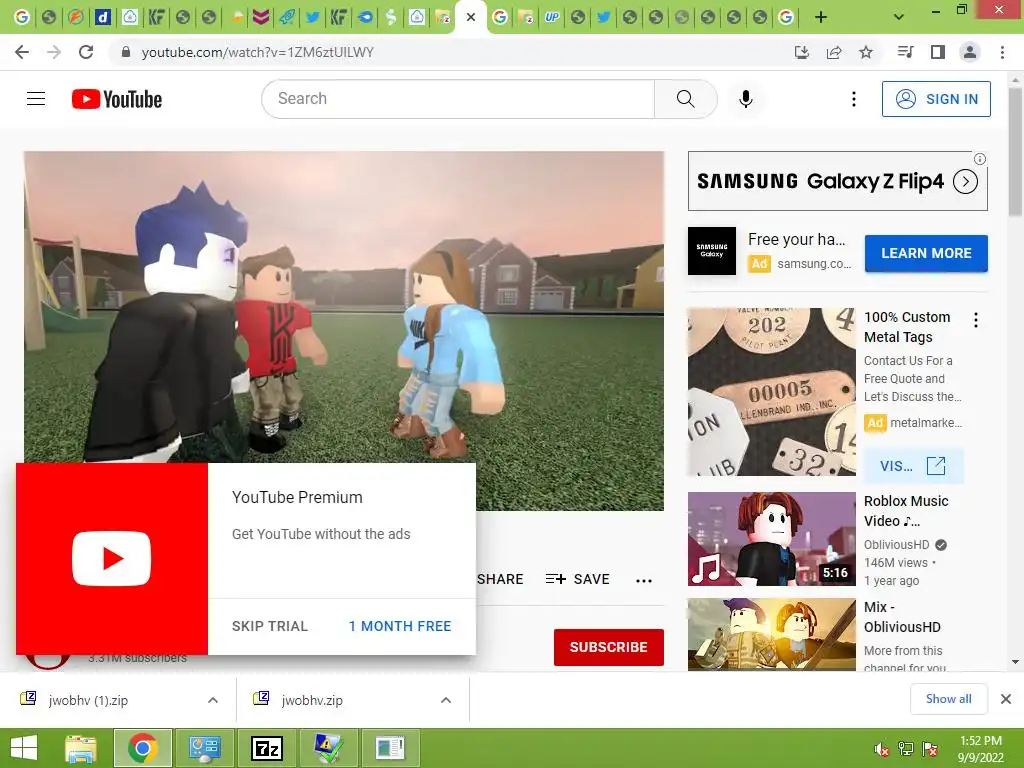Viewport: 1024px width, 768px height.
Task: Open the media controls icon in Chrome toolbar
Action: [x=906, y=52]
